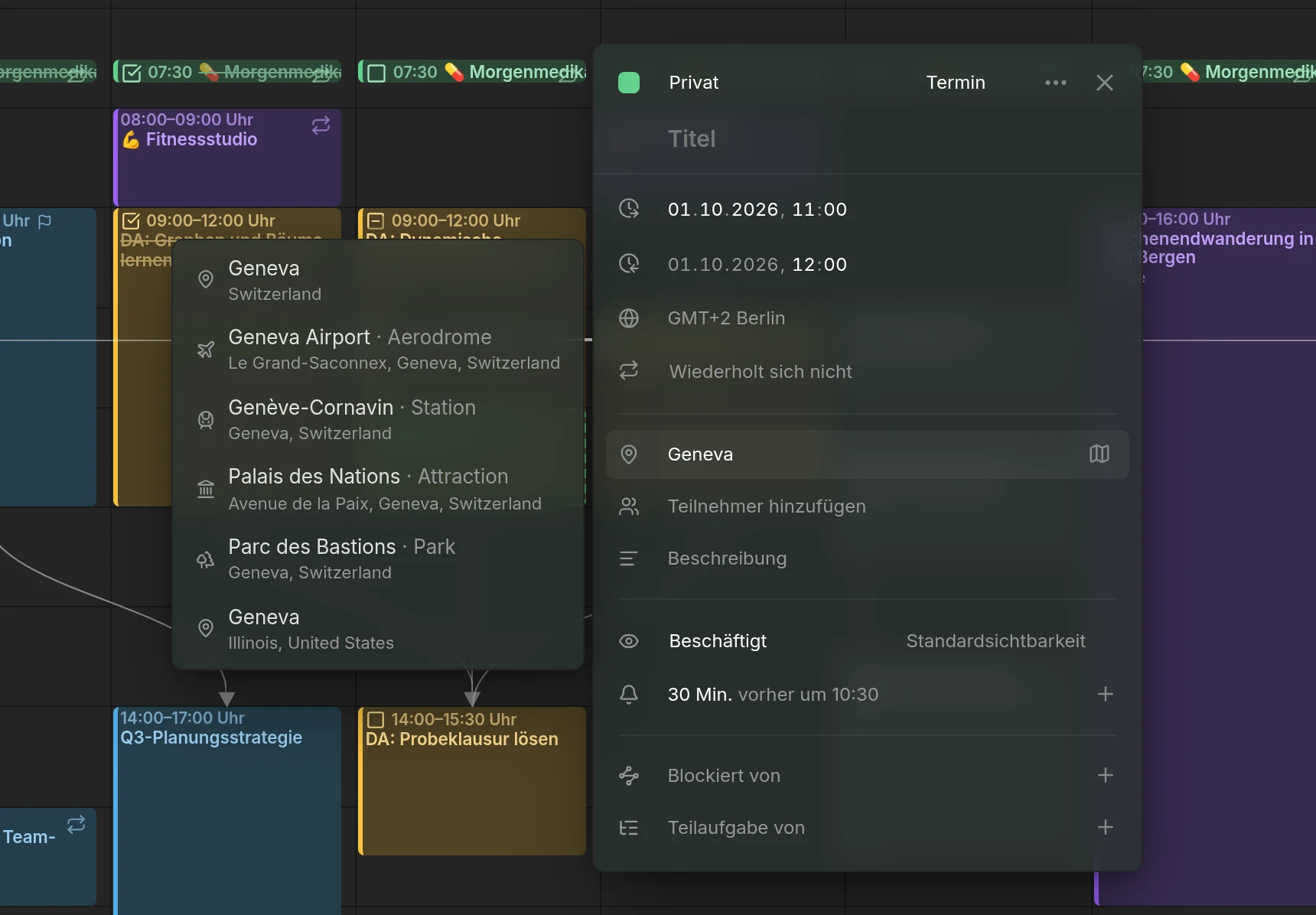Close the event details panel
The image size is (1316, 915).
point(1104,83)
